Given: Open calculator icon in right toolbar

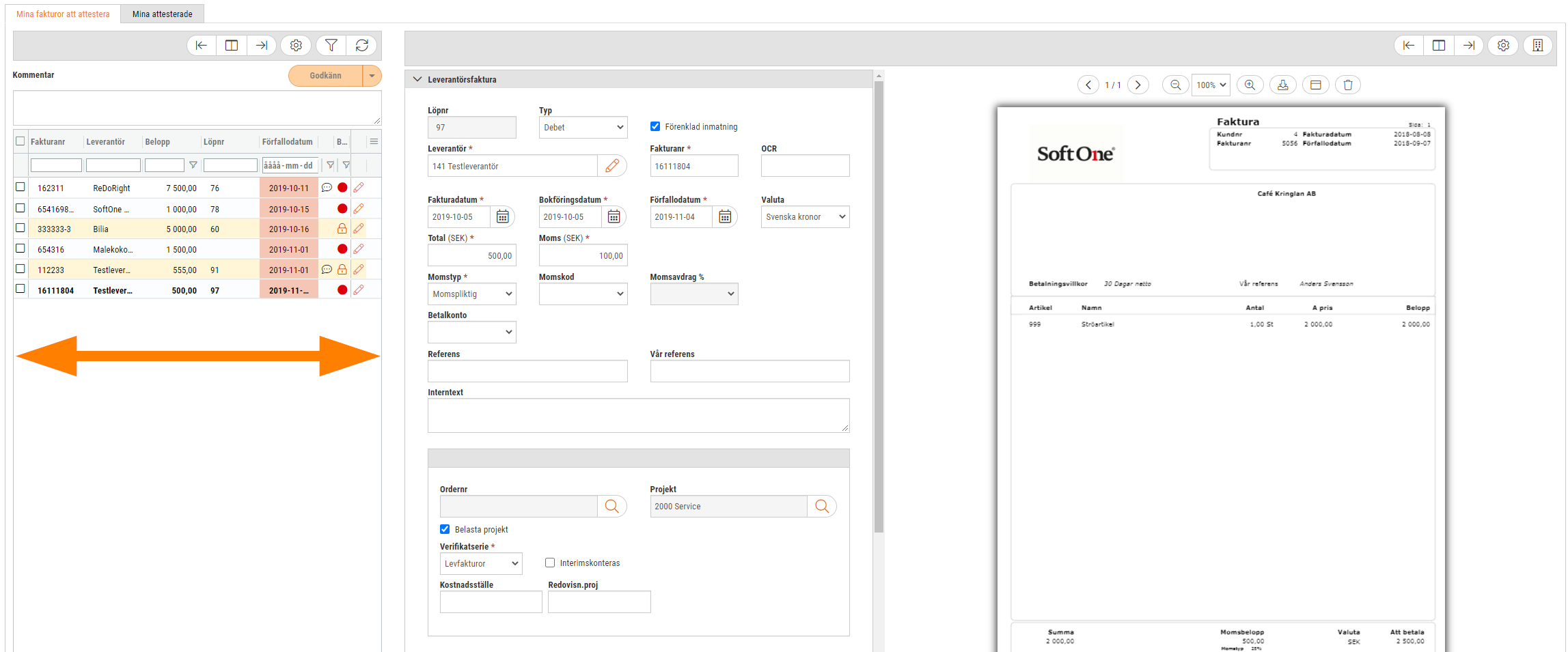Looking at the screenshot, I should point(1538,45).
